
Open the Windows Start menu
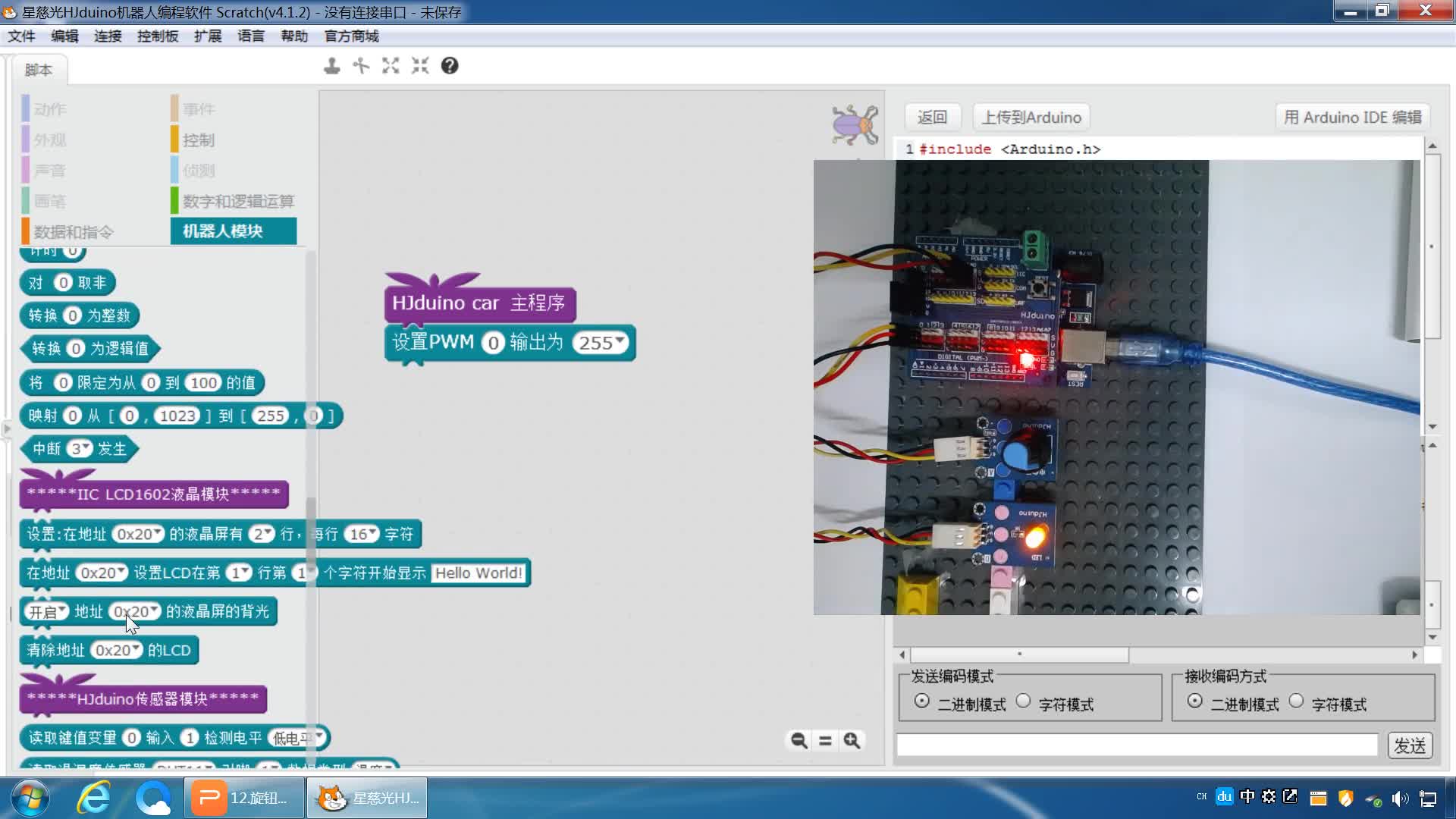pos(30,798)
